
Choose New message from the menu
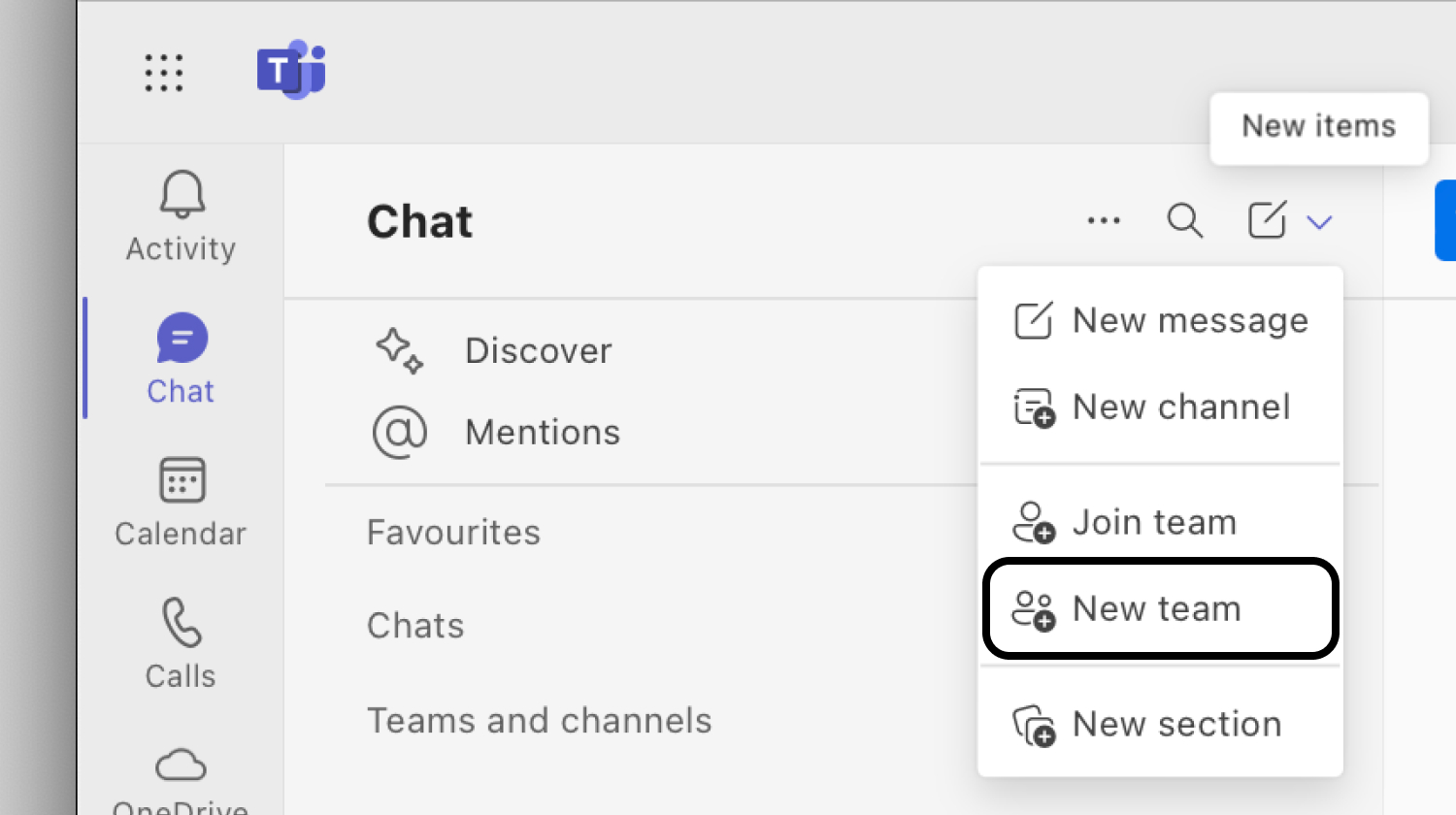pyautogui.click(x=1160, y=320)
